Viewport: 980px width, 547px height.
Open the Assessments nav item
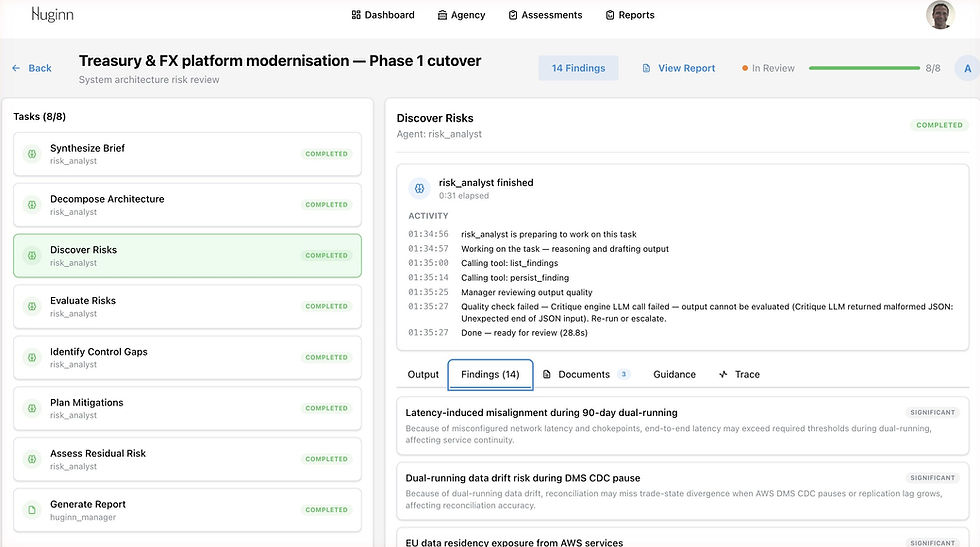[x=545, y=15]
